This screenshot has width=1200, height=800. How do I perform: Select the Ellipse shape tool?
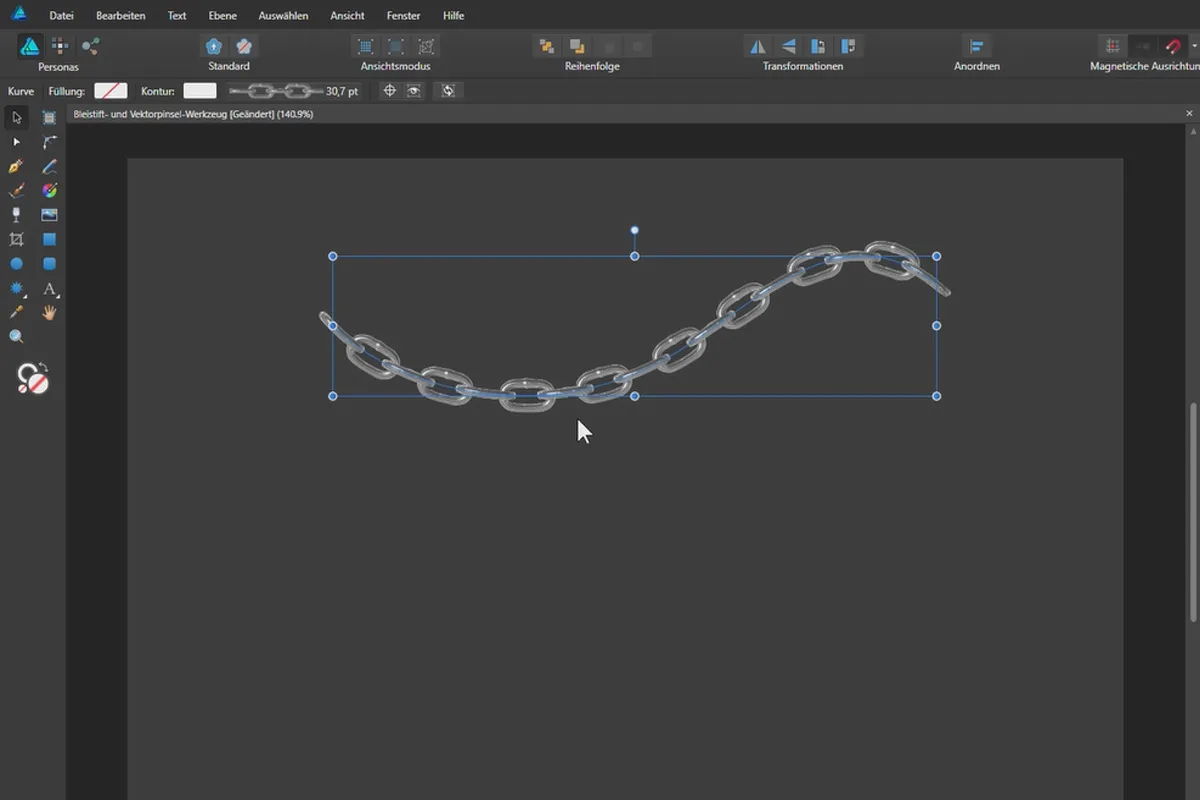[16, 264]
